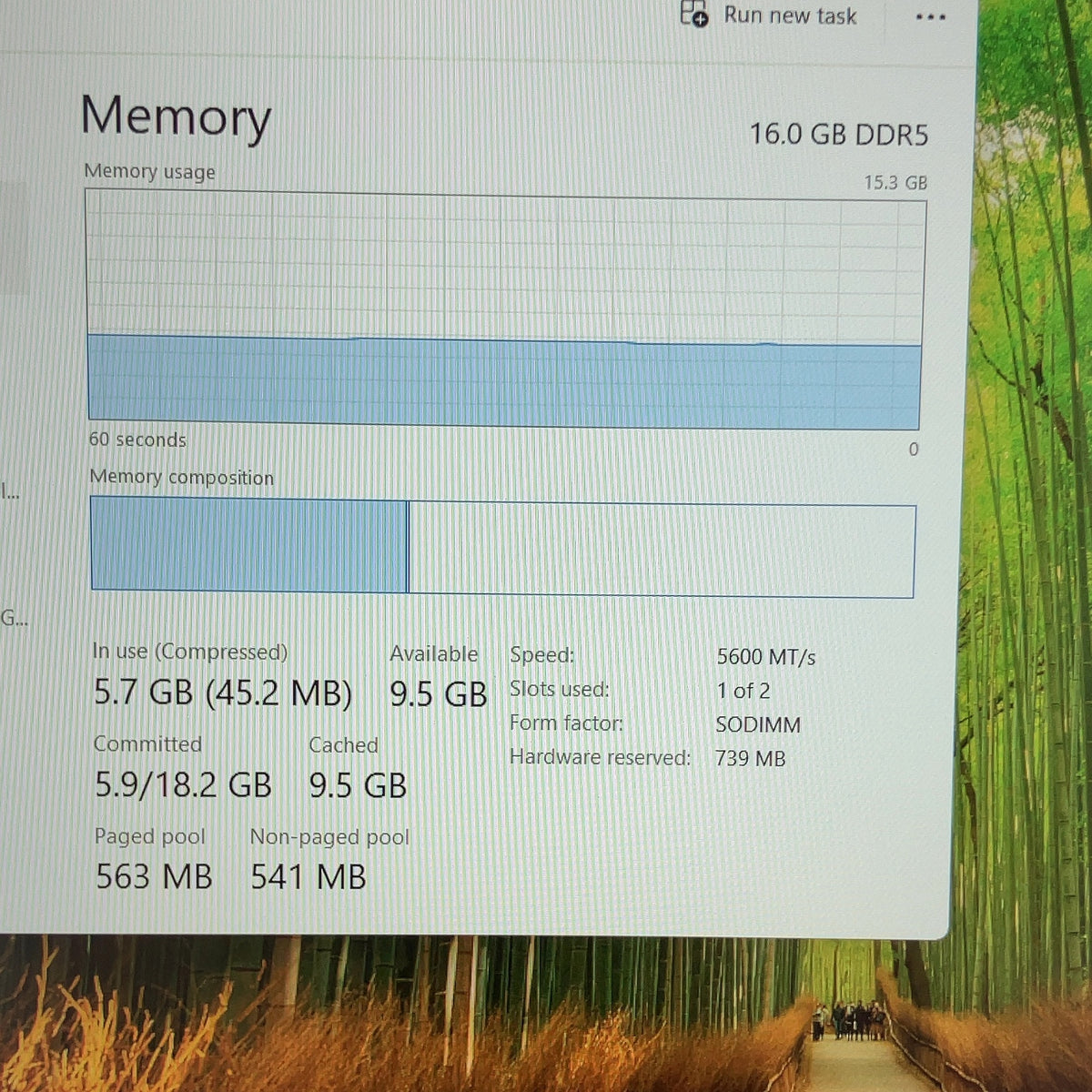The image size is (1092, 1092).
Task: Click the Run new task icon
Action: pyautogui.click(x=694, y=14)
